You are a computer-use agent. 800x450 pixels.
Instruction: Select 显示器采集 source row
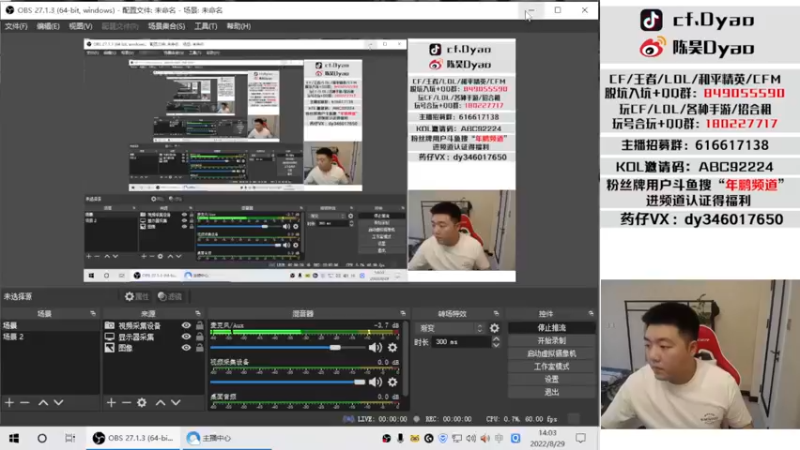click(153, 337)
